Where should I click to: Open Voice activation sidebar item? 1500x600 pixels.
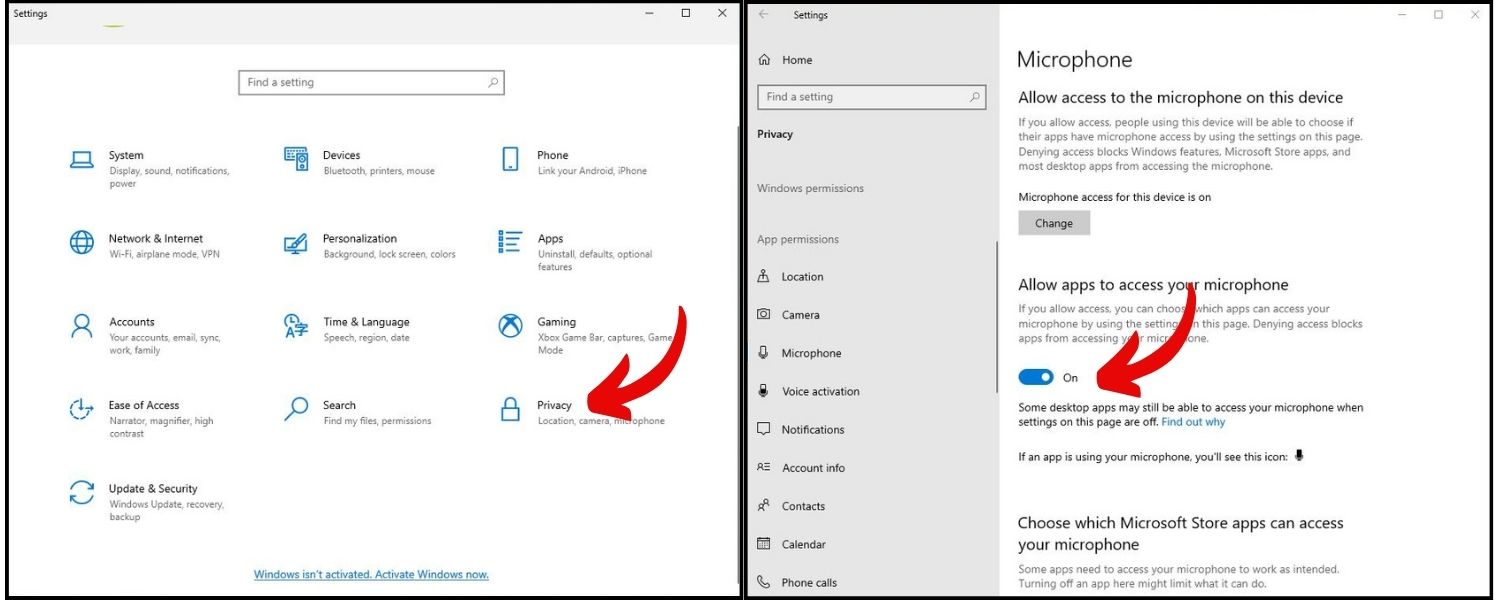[x=820, y=391]
